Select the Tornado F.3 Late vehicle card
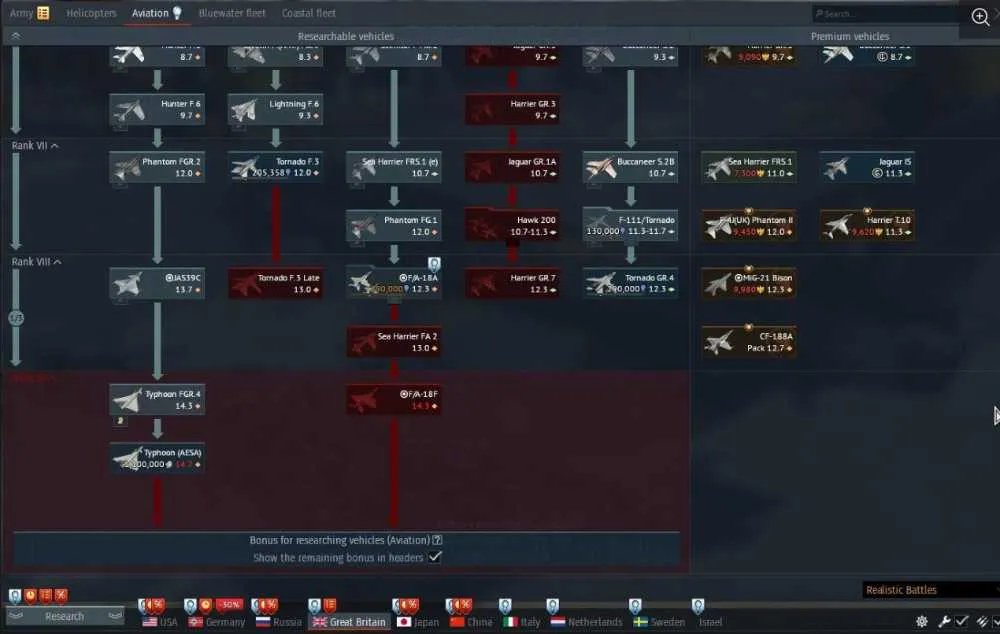Screen dimensions: 1000x634 276,284
